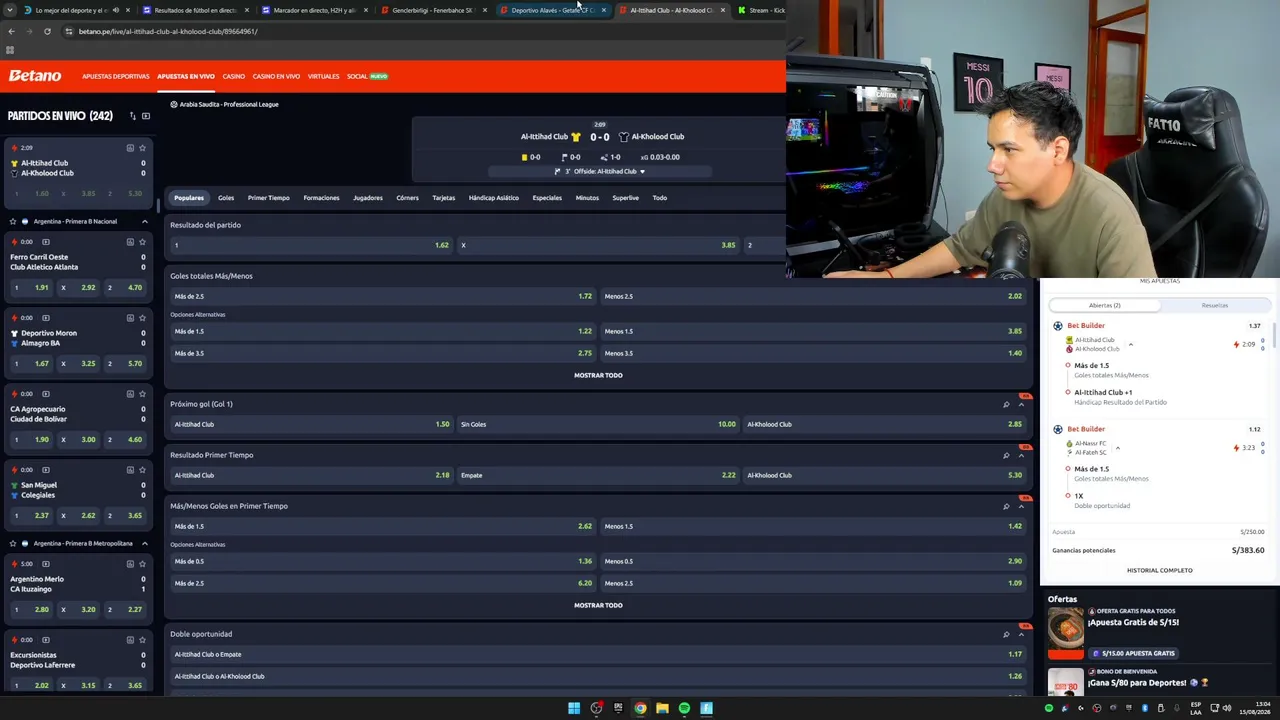Collapse the Próximo gol (Gol 1) market
This screenshot has height=720, width=1280.
pyautogui.click(x=1021, y=404)
